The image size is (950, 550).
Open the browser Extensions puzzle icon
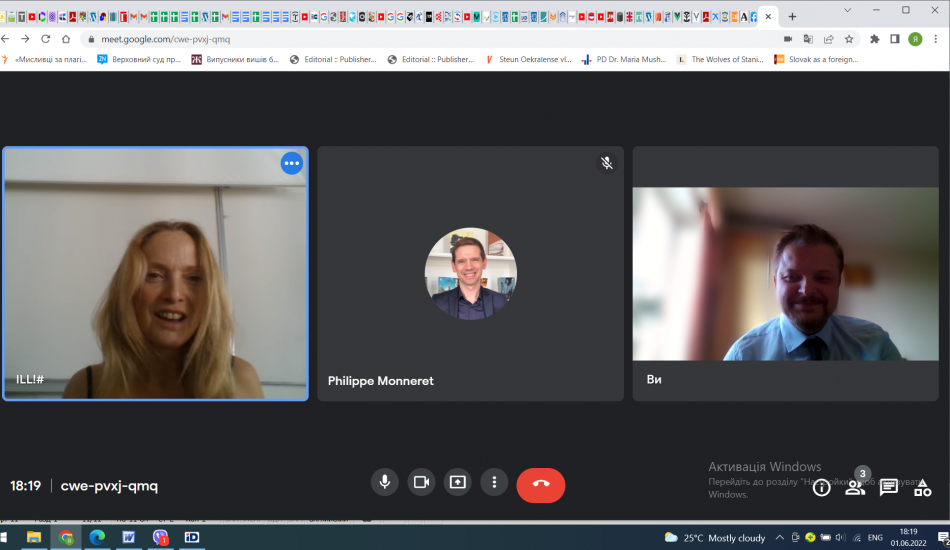(x=875, y=39)
